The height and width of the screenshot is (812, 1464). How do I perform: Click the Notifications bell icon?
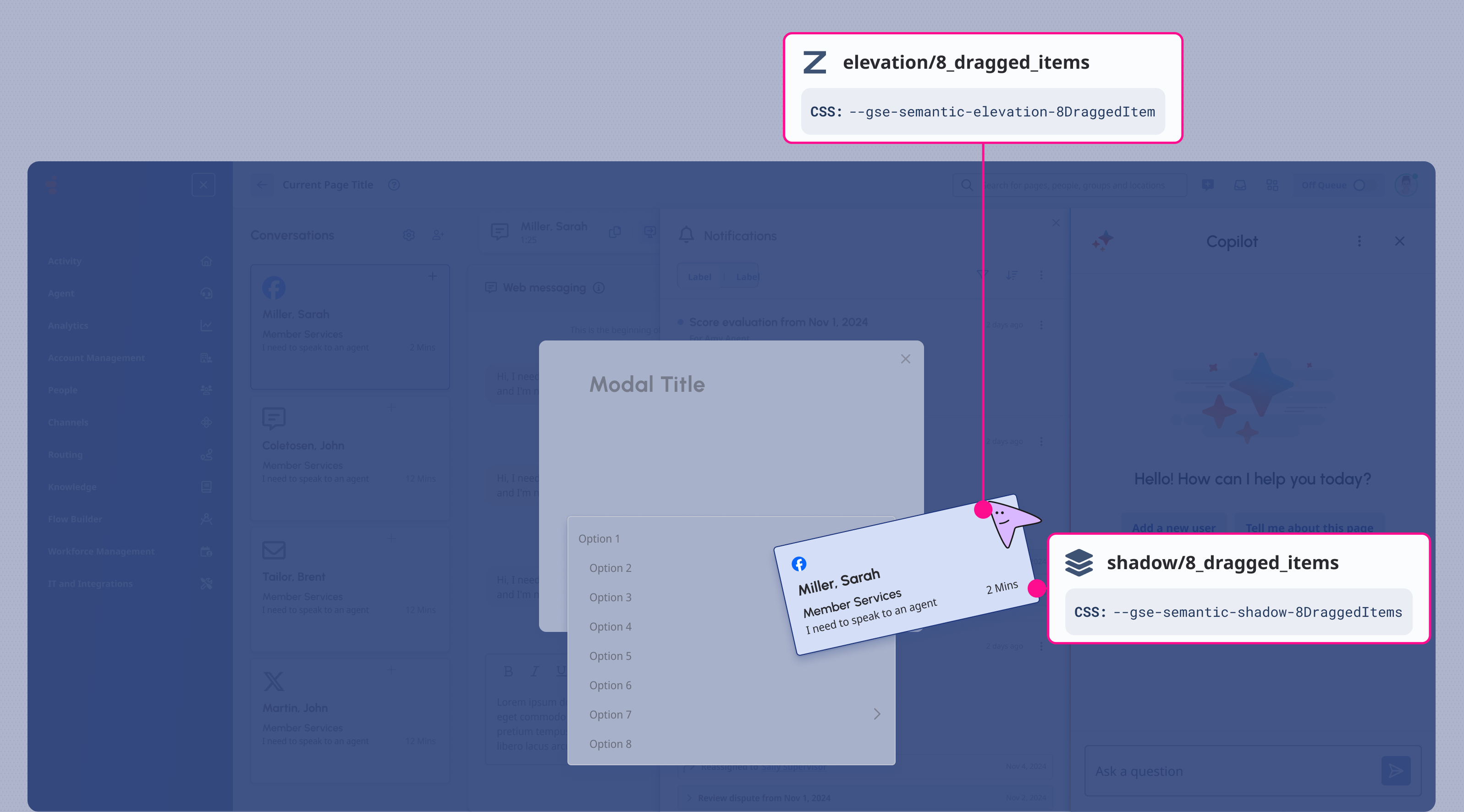pos(687,235)
